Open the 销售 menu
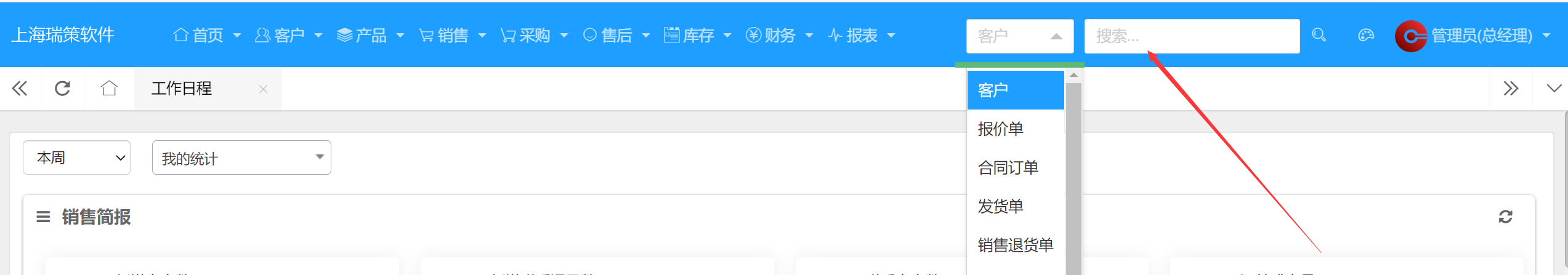 [x=453, y=35]
